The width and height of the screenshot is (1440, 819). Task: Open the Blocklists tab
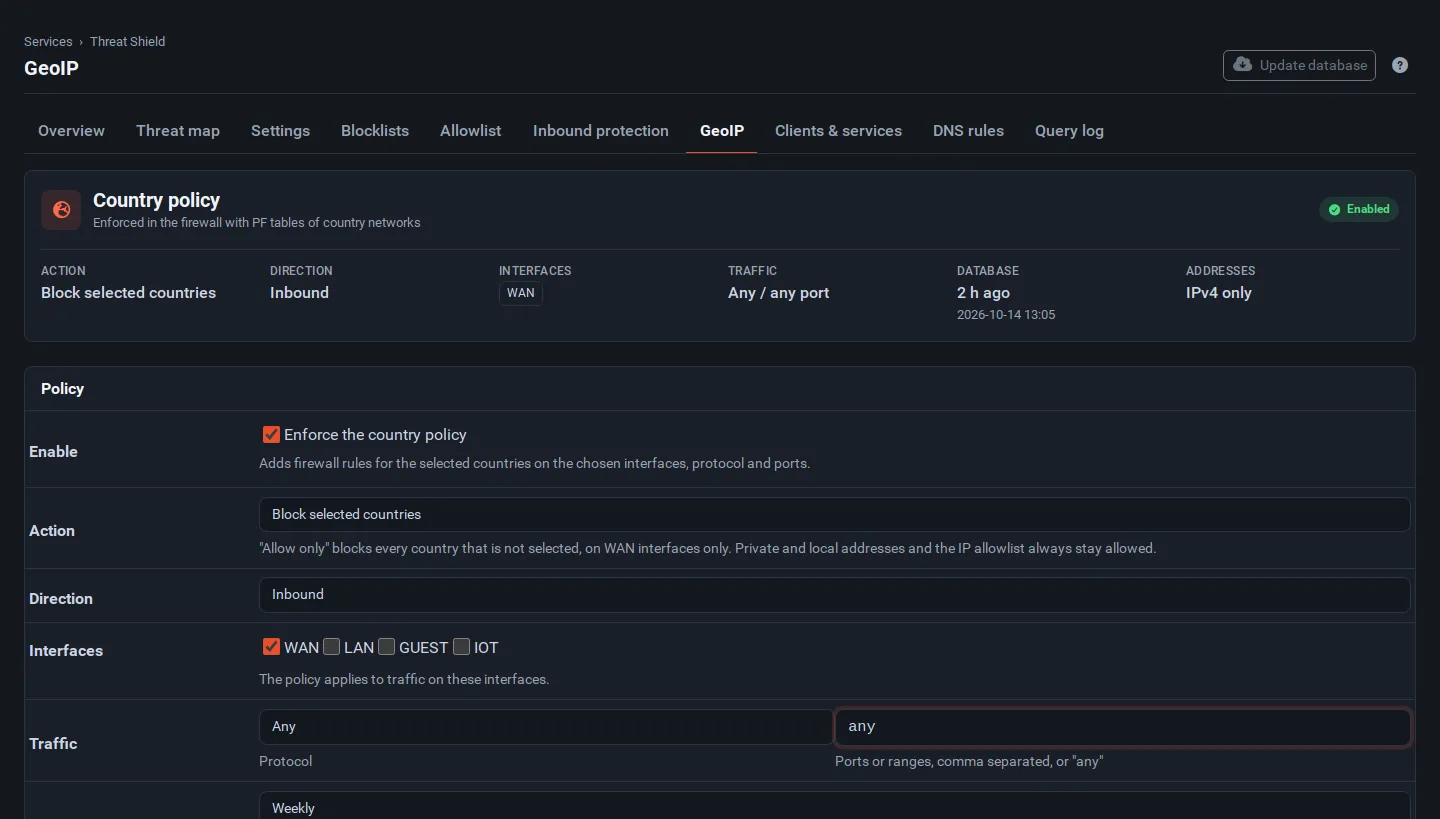pyautogui.click(x=375, y=131)
